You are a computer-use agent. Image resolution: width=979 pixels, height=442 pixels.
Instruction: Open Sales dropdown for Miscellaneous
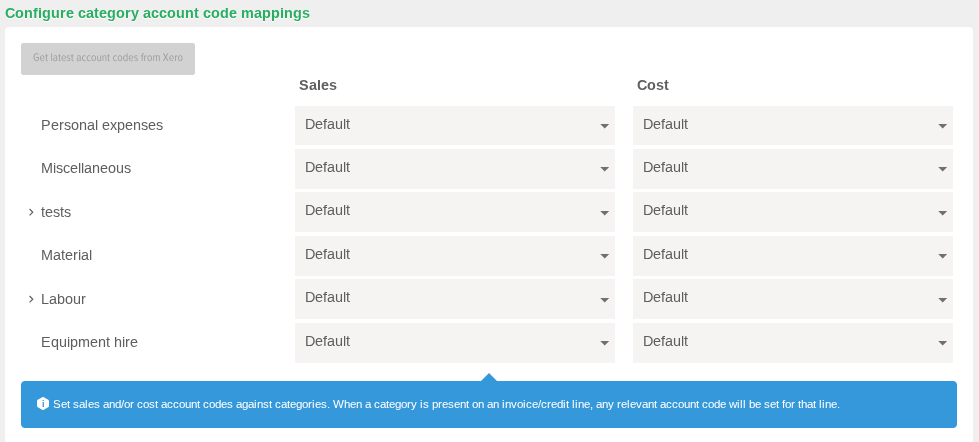(455, 169)
